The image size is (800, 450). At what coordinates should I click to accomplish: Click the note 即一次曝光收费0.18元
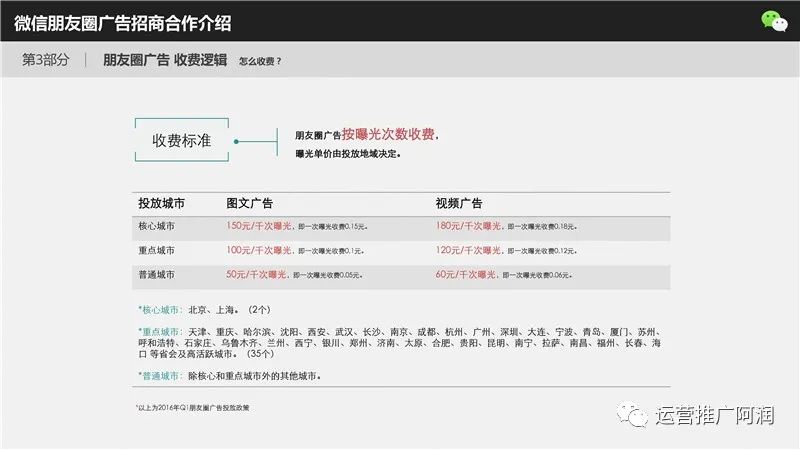(x=542, y=227)
